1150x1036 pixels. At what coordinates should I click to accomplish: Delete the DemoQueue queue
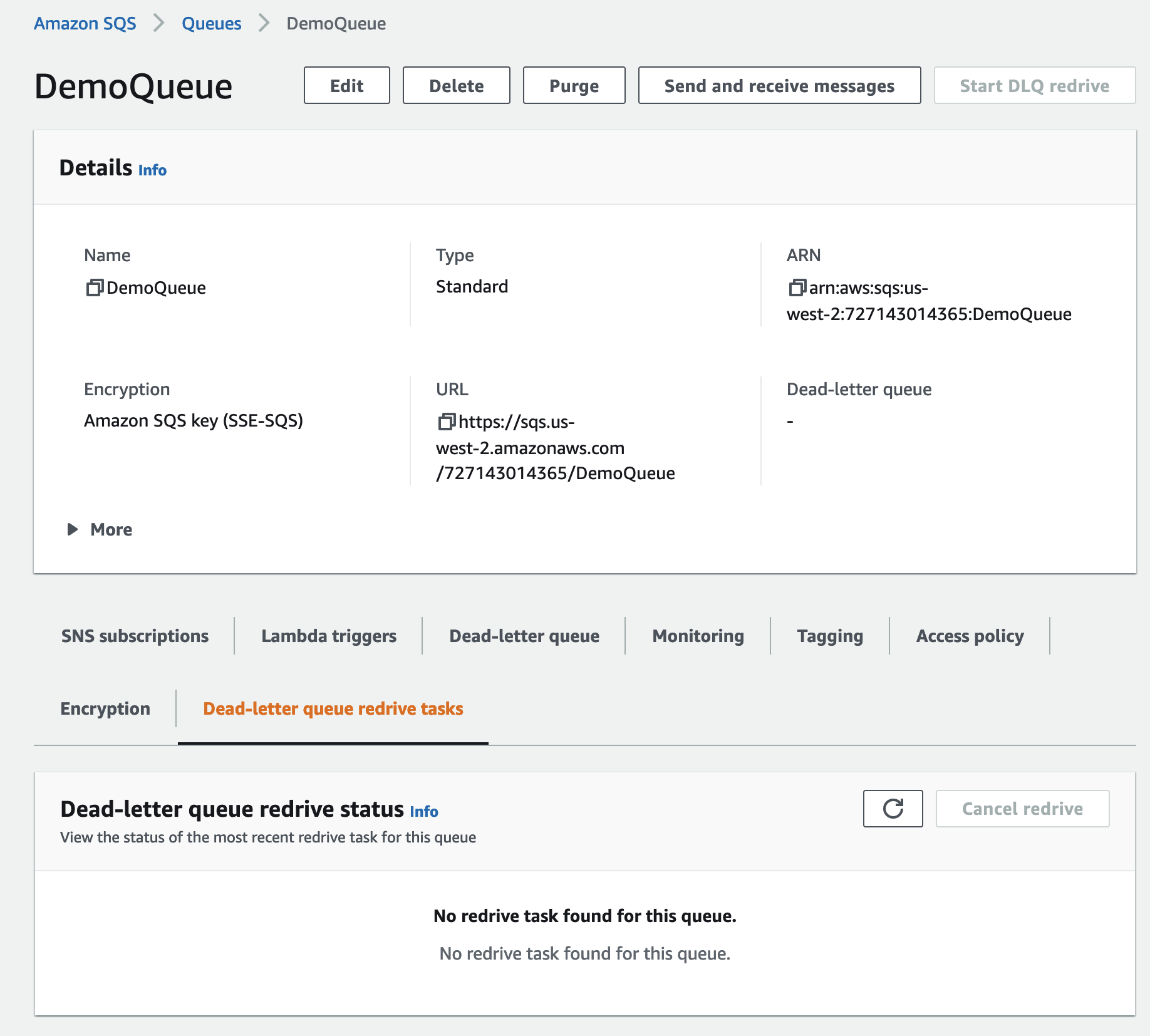pos(457,86)
